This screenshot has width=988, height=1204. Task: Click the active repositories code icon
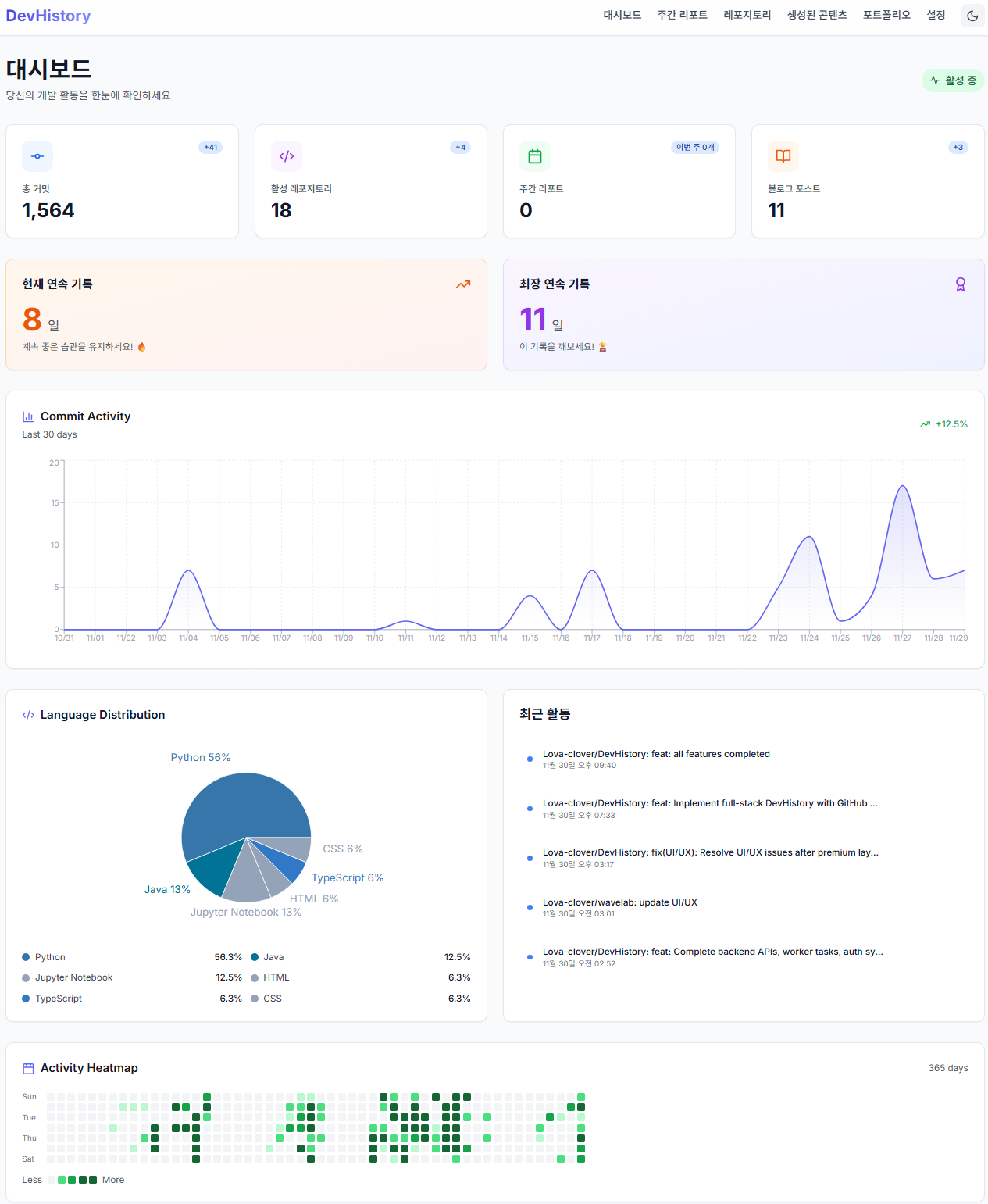pyautogui.click(x=287, y=156)
